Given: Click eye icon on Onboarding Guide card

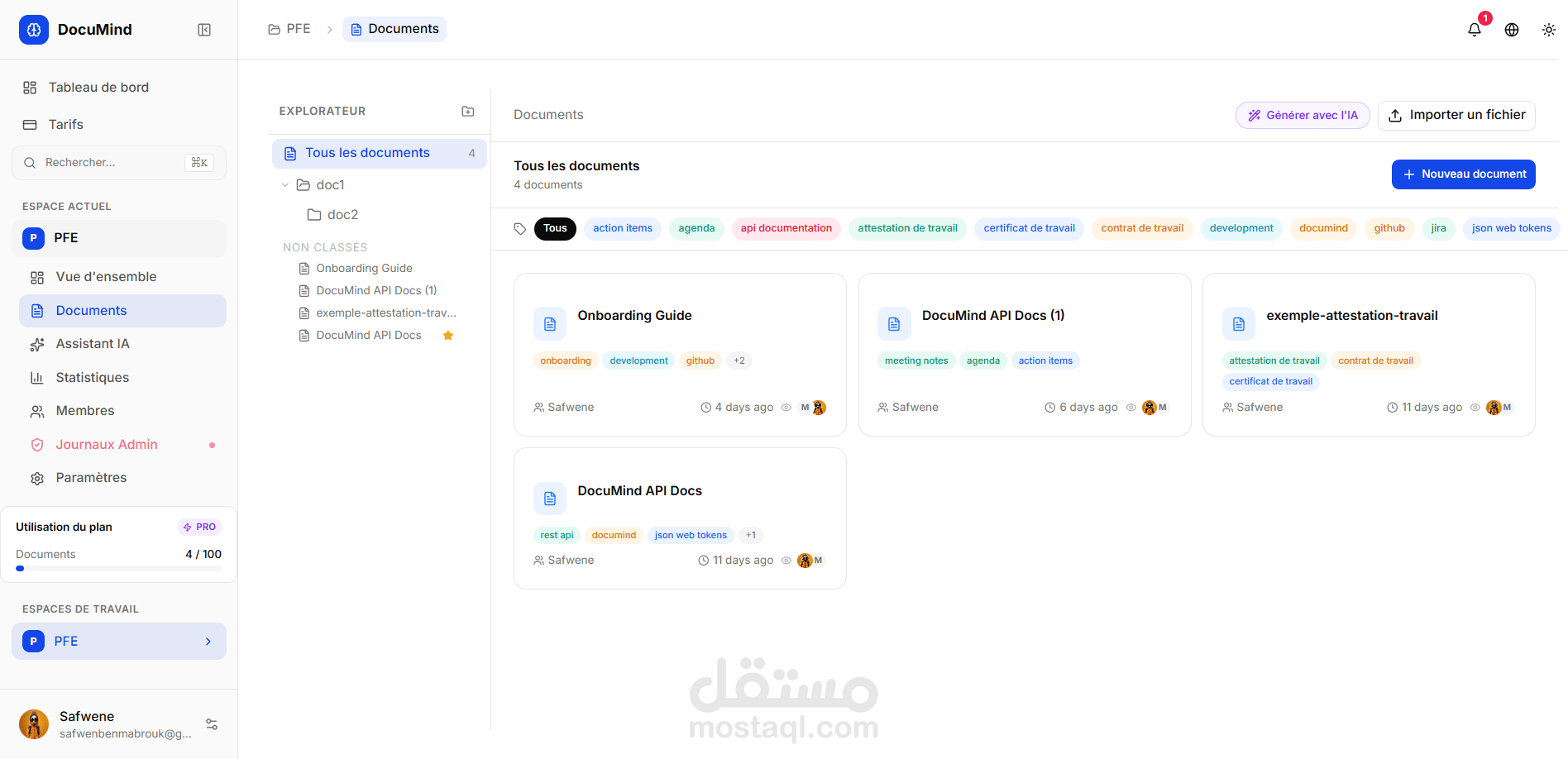Looking at the screenshot, I should (786, 408).
